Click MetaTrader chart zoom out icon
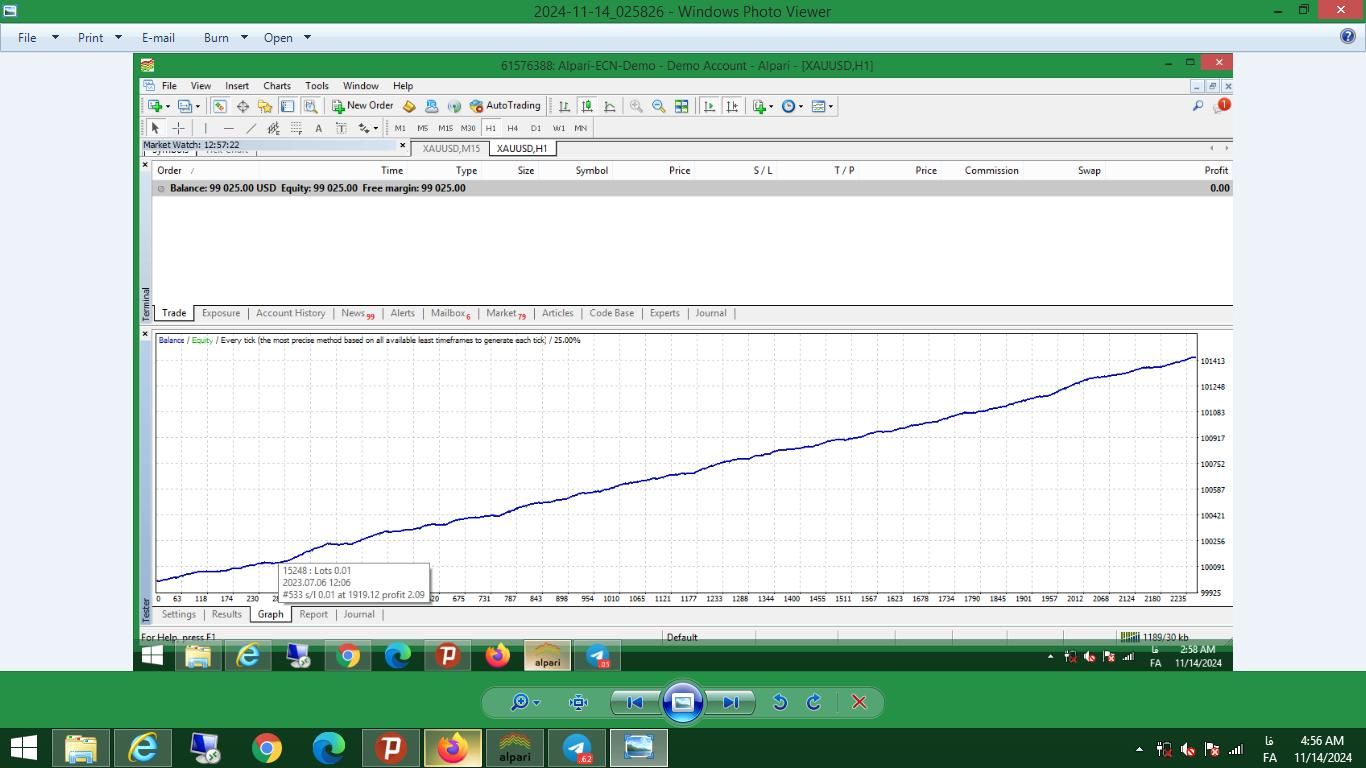The image size is (1366, 768). pyautogui.click(x=659, y=106)
